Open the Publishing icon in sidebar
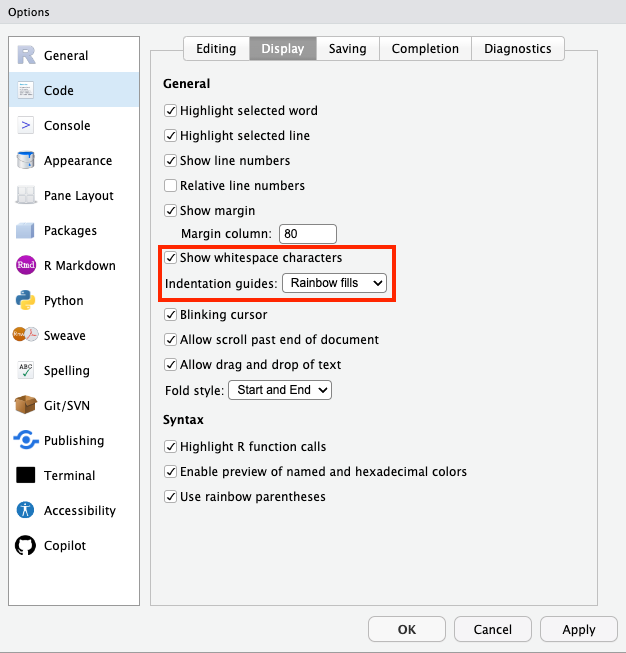Screen dimensions: 626x653 click(x=26, y=441)
